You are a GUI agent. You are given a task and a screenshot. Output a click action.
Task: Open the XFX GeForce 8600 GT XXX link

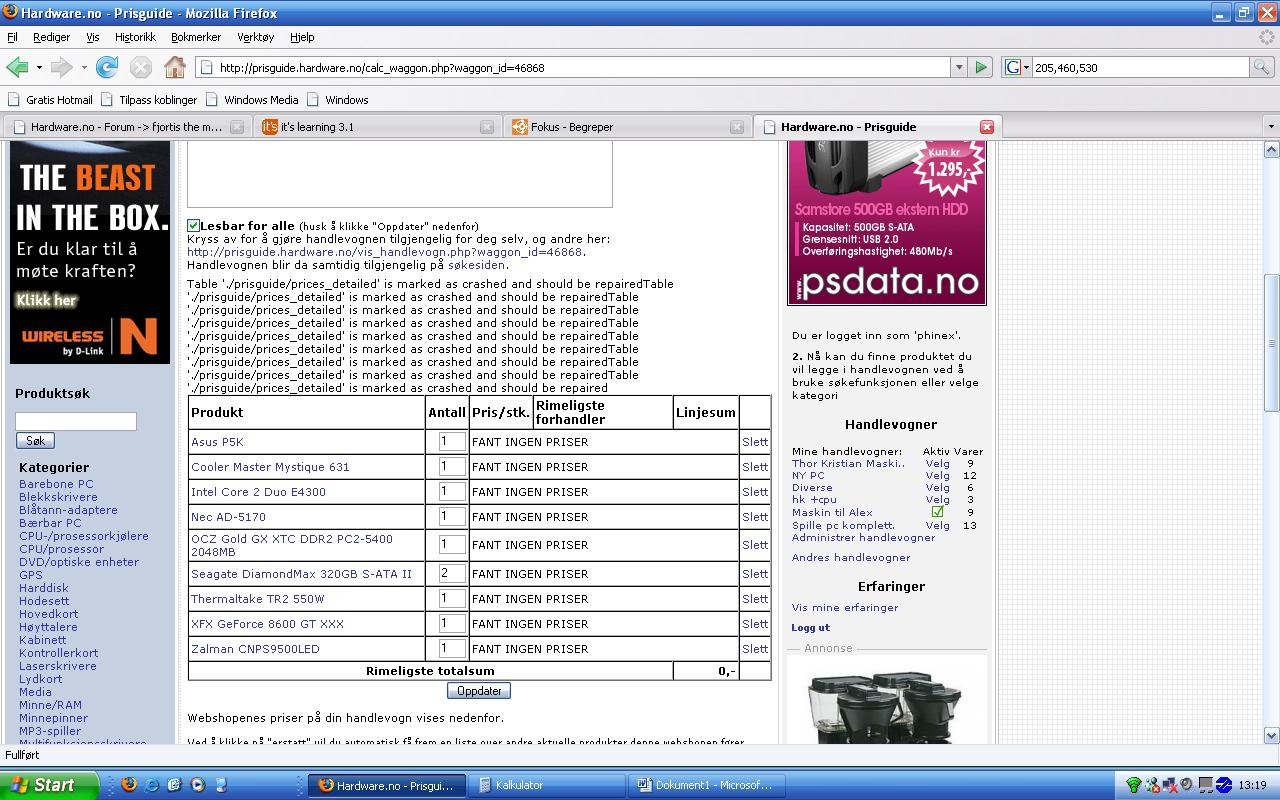click(x=267, y=624)
